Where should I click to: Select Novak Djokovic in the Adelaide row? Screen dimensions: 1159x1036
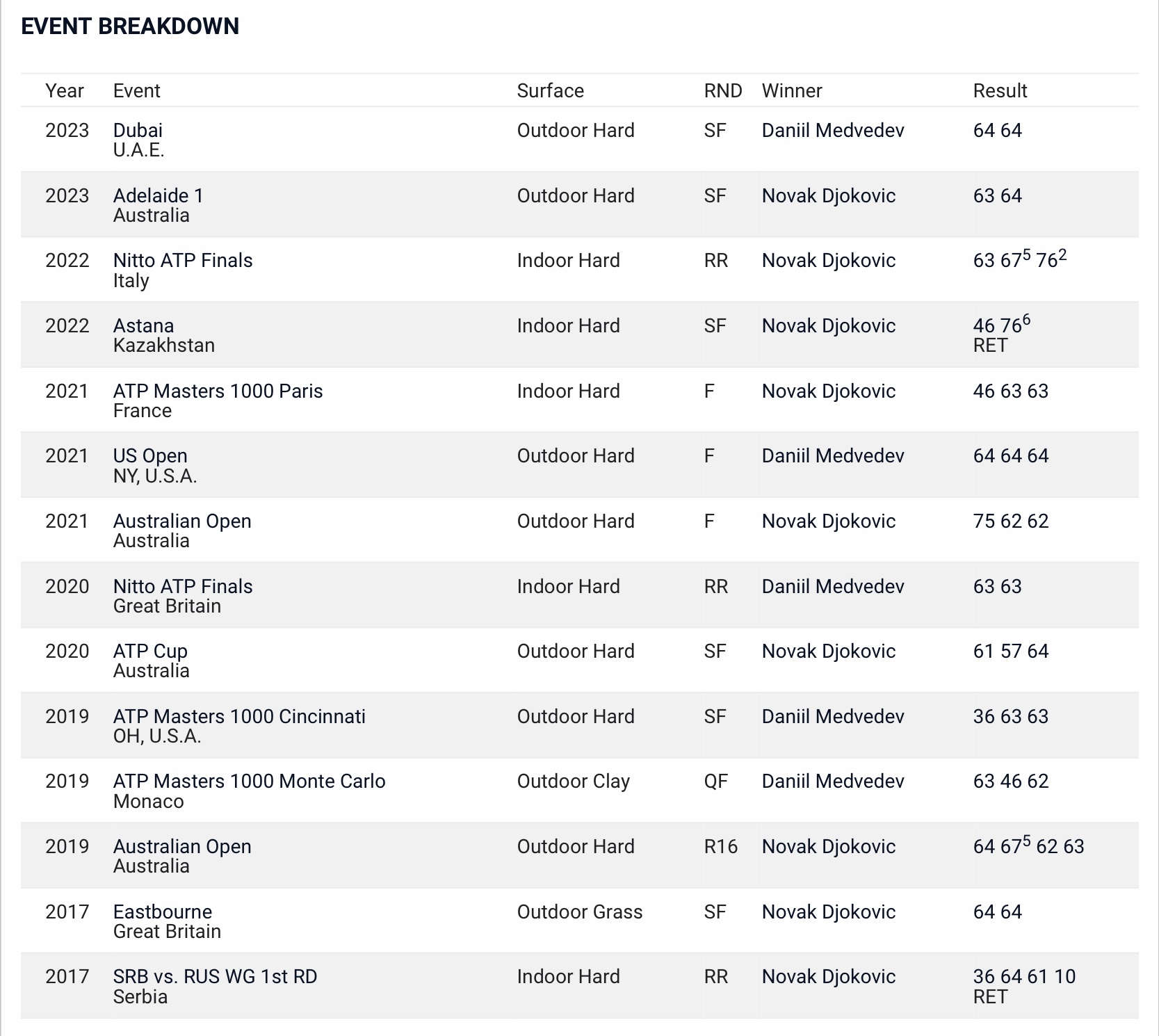point(829,196)
